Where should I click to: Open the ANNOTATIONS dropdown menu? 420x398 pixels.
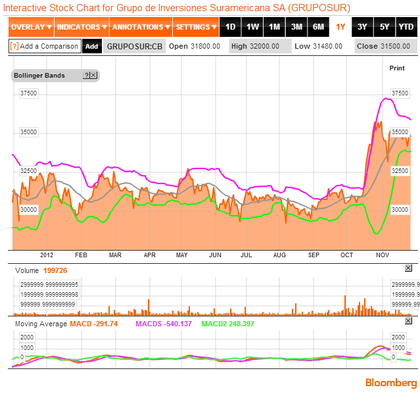coord(141,27)
